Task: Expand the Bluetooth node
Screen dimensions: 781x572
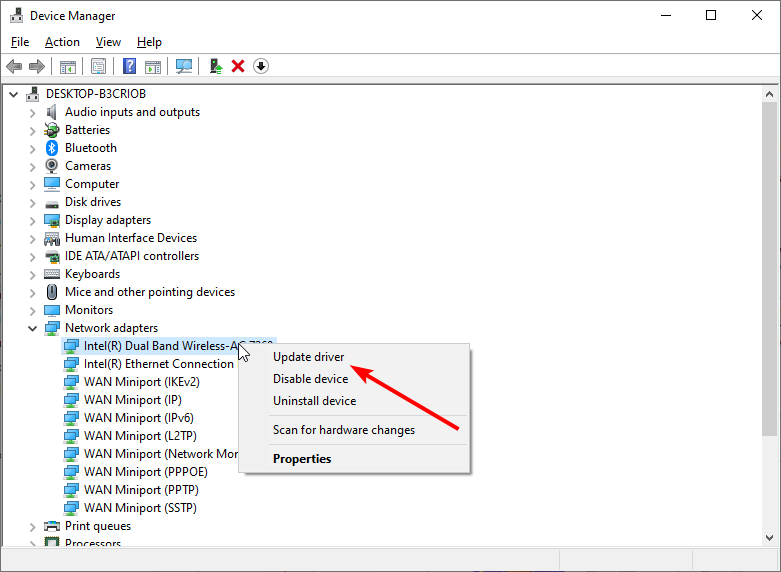Action: click(32, 149)
